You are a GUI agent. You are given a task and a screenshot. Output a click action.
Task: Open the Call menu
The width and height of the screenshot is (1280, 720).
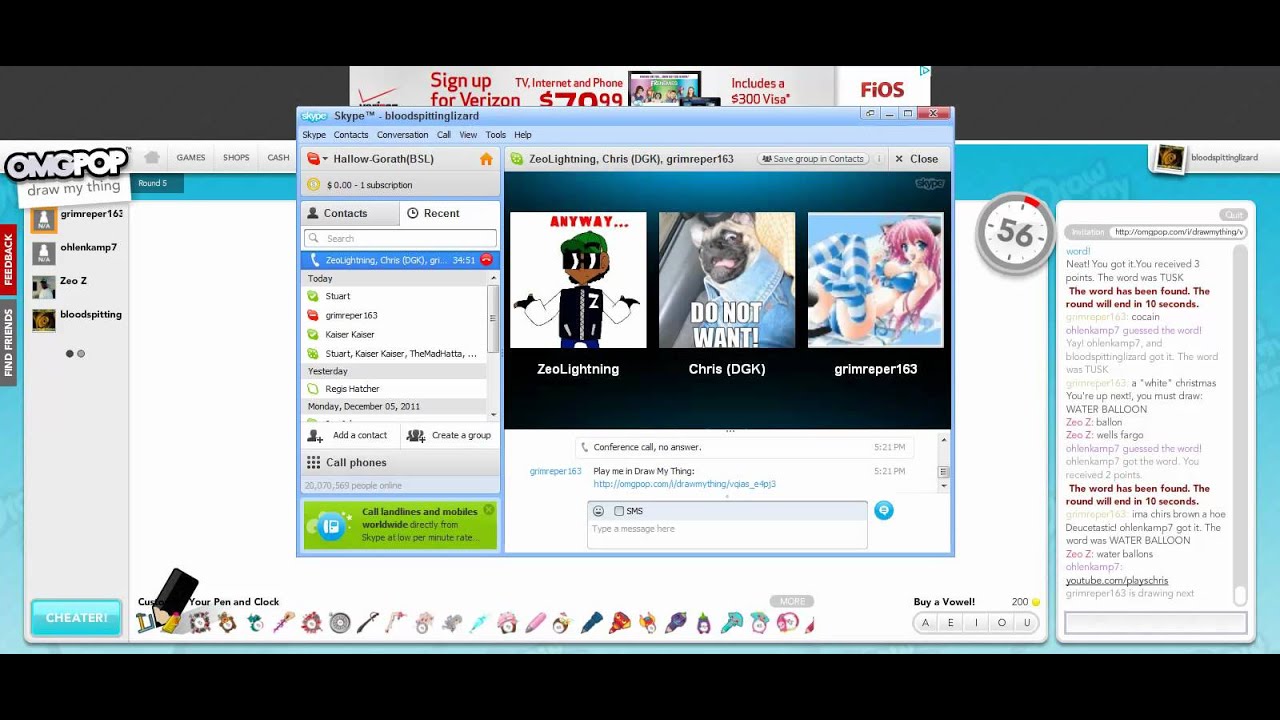[443, 135]
